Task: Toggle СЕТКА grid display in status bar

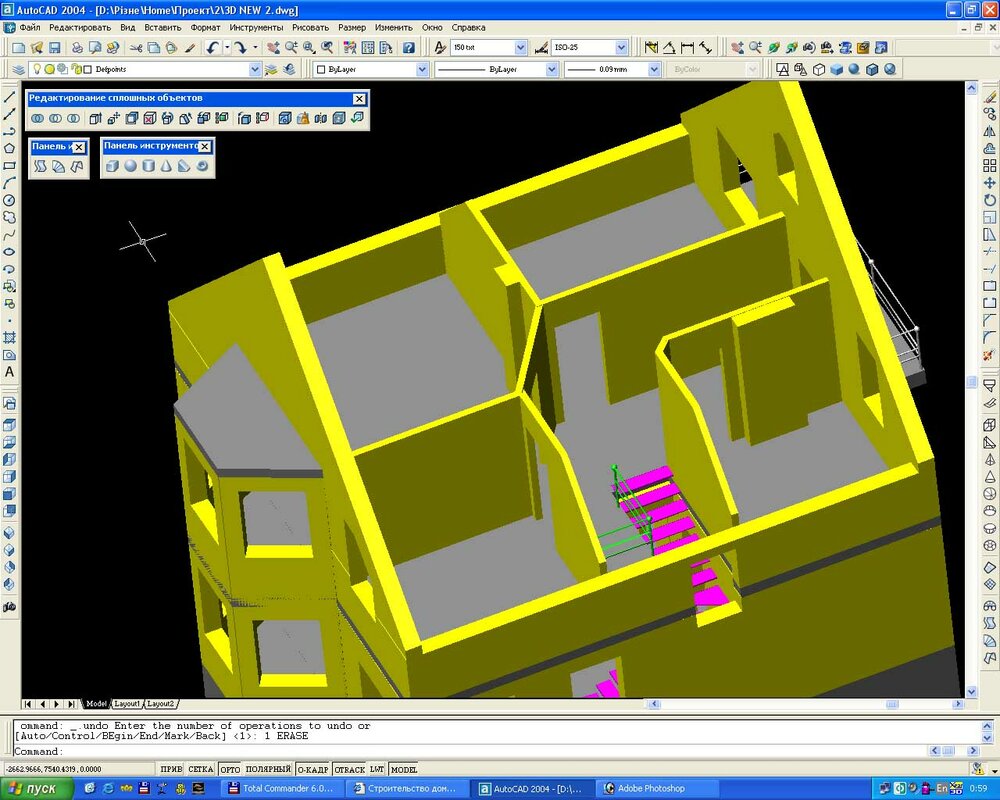Action: (x=201, y=769)
